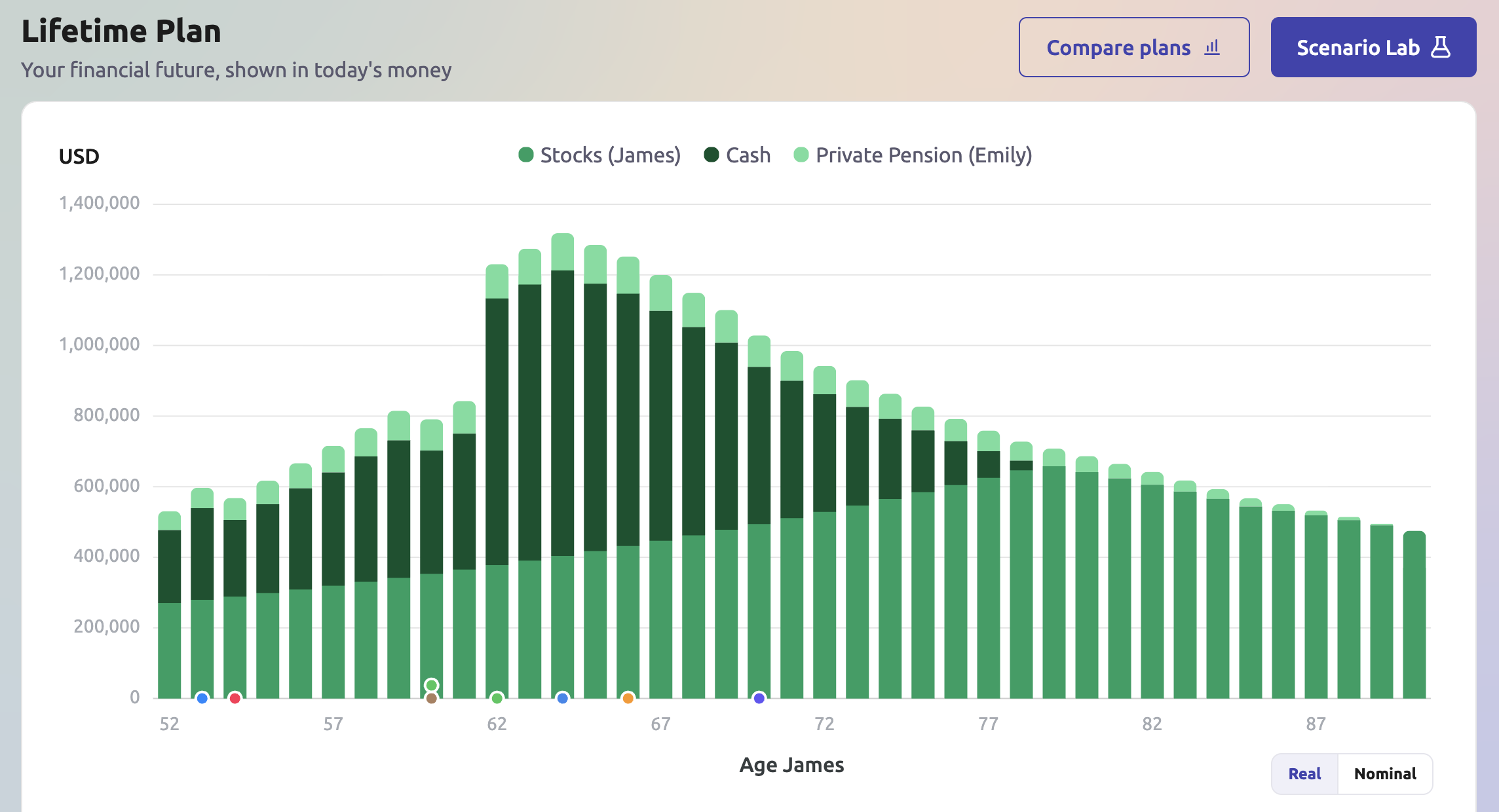Screen dimensions: 1499x812
Task: Click the blue event marker at age 53
Action: 202,698
